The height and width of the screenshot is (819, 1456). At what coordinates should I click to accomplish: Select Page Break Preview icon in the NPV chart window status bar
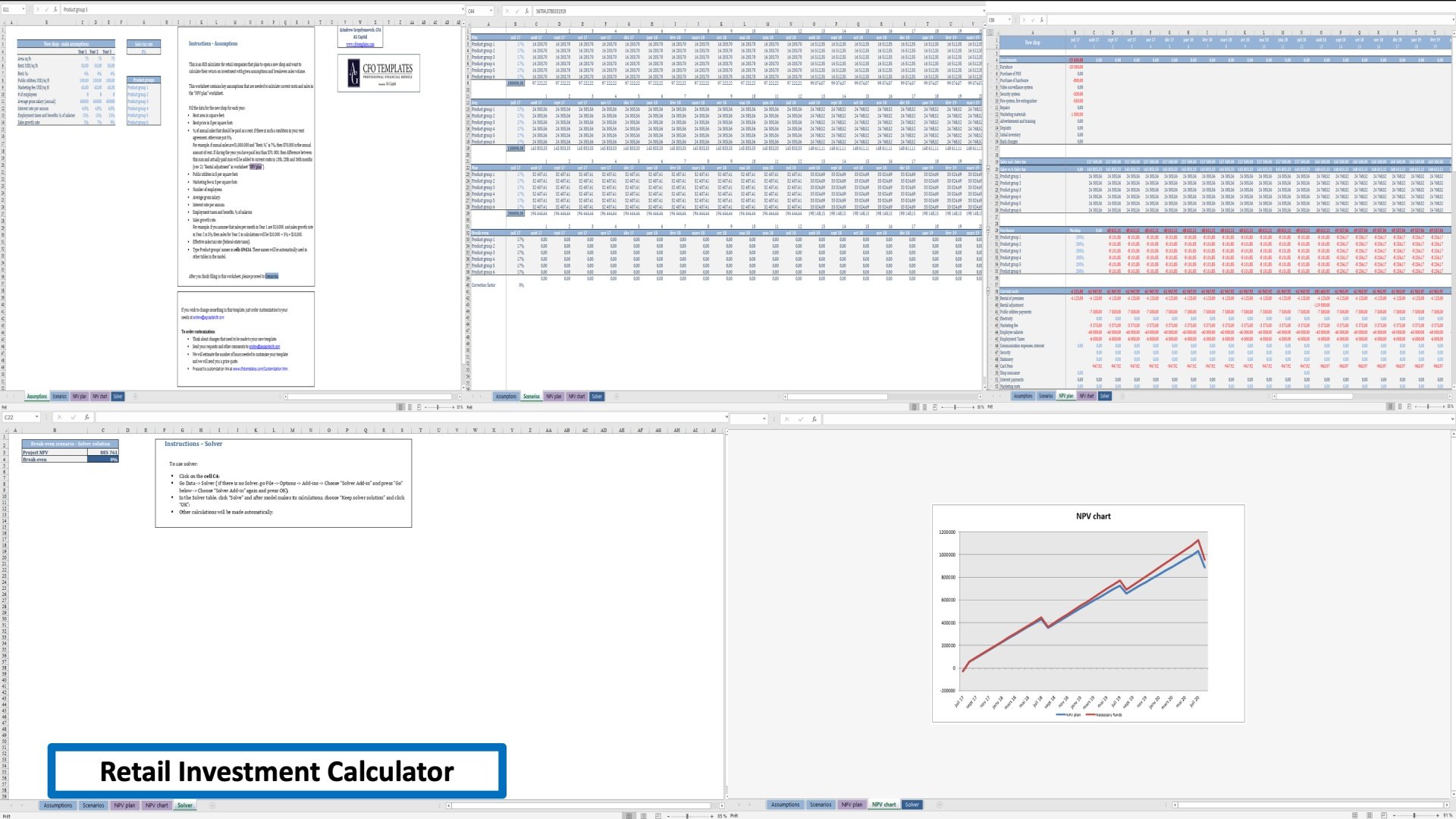point(1384,815)
